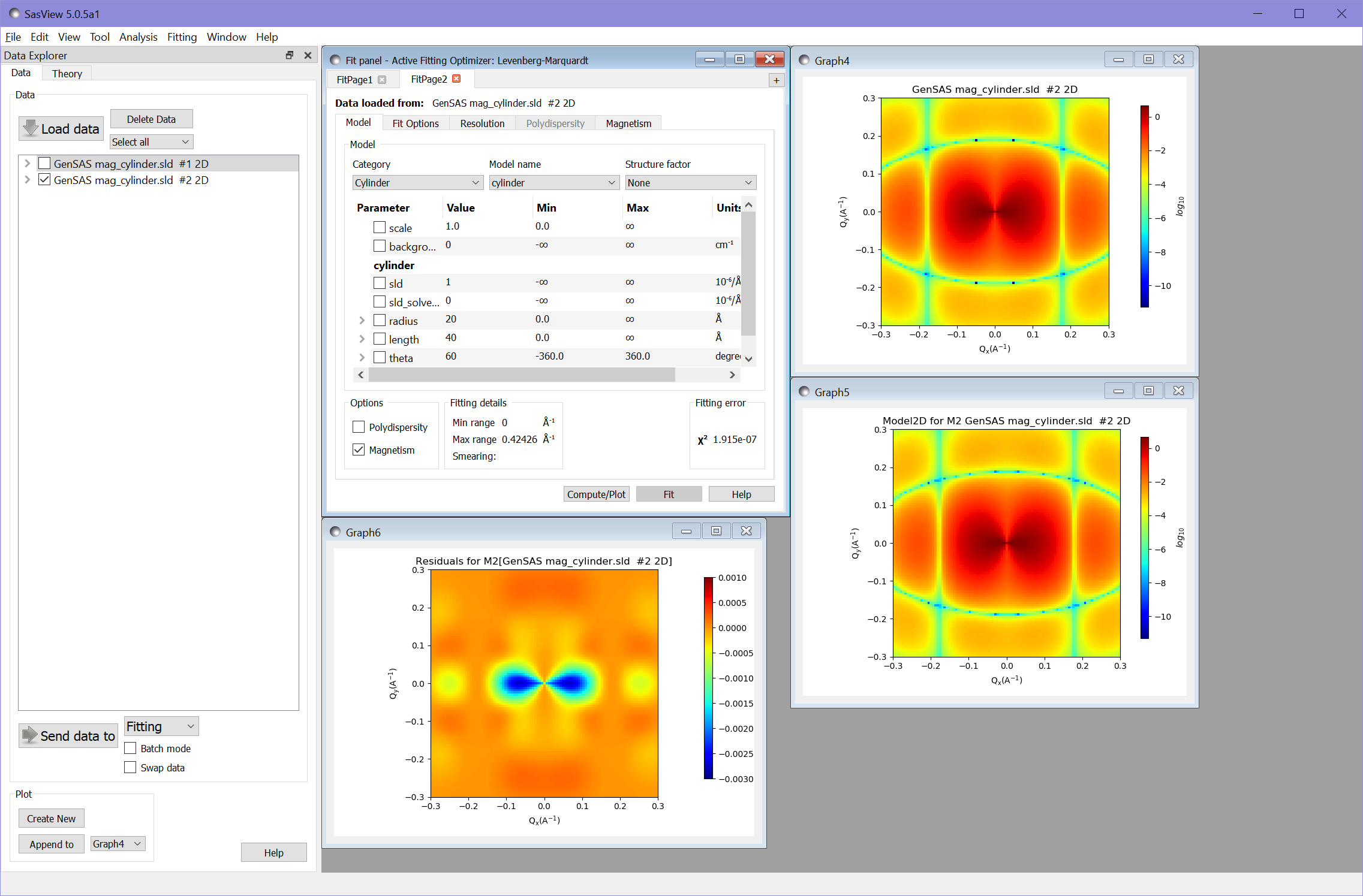This screenshot has width=1363, height=896.
Task: Click the Load data arrow icon
Action: [31, 128]
